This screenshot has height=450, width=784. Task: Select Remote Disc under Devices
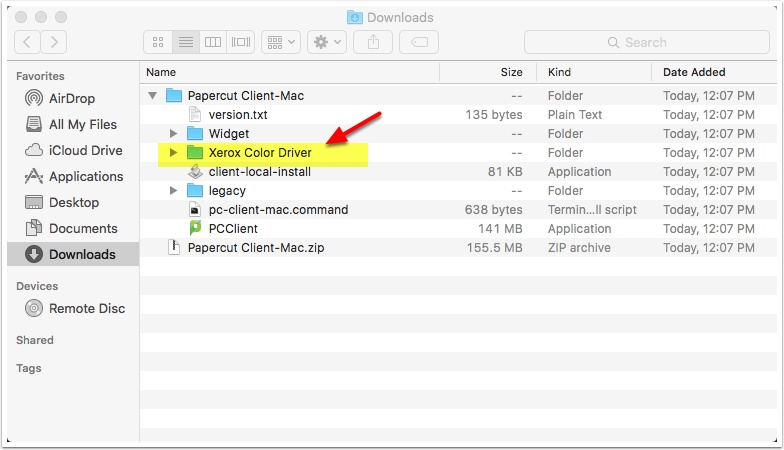73,308
